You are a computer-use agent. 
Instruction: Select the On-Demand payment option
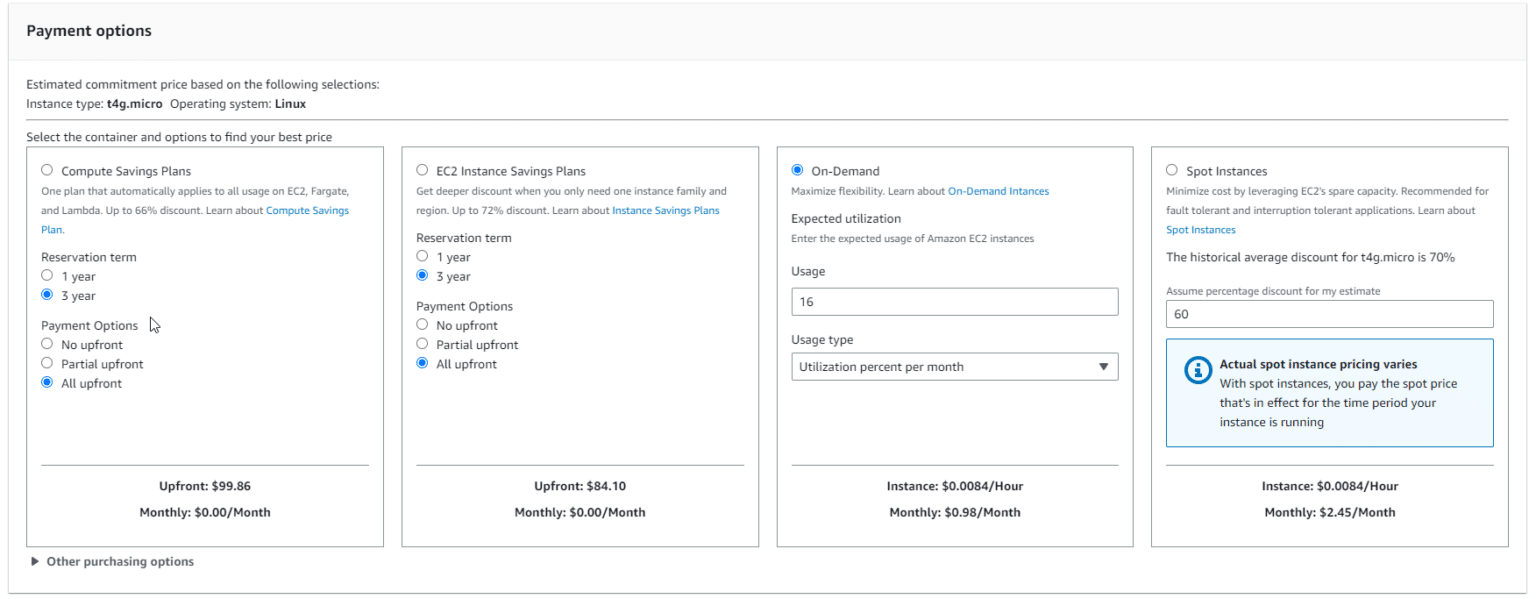(x=797, y=171)
